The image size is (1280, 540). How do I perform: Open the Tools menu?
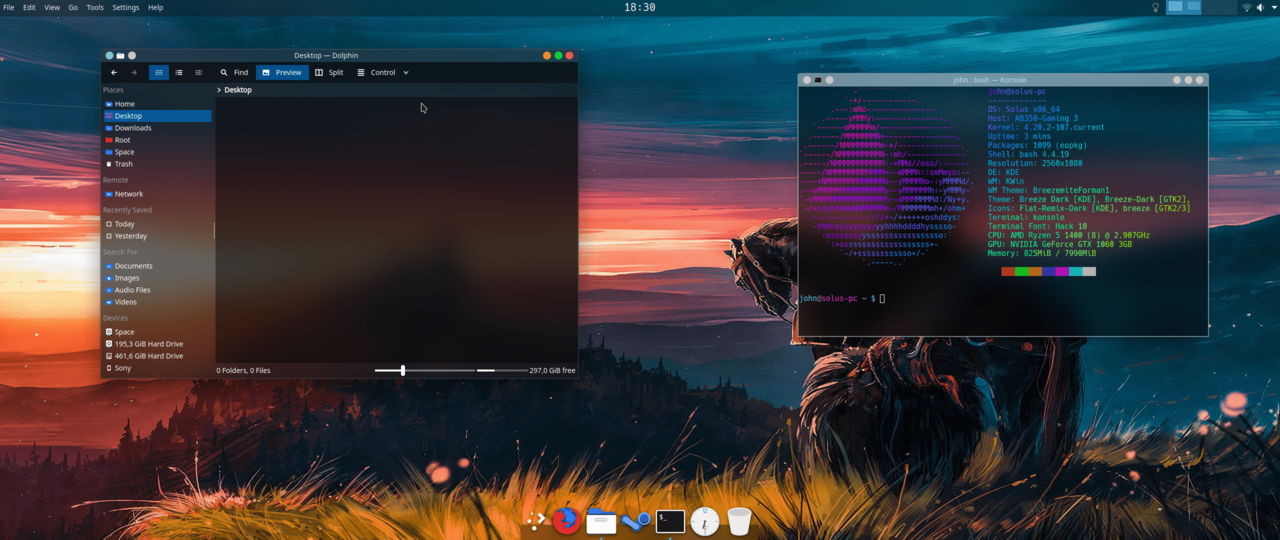point(95,7)
